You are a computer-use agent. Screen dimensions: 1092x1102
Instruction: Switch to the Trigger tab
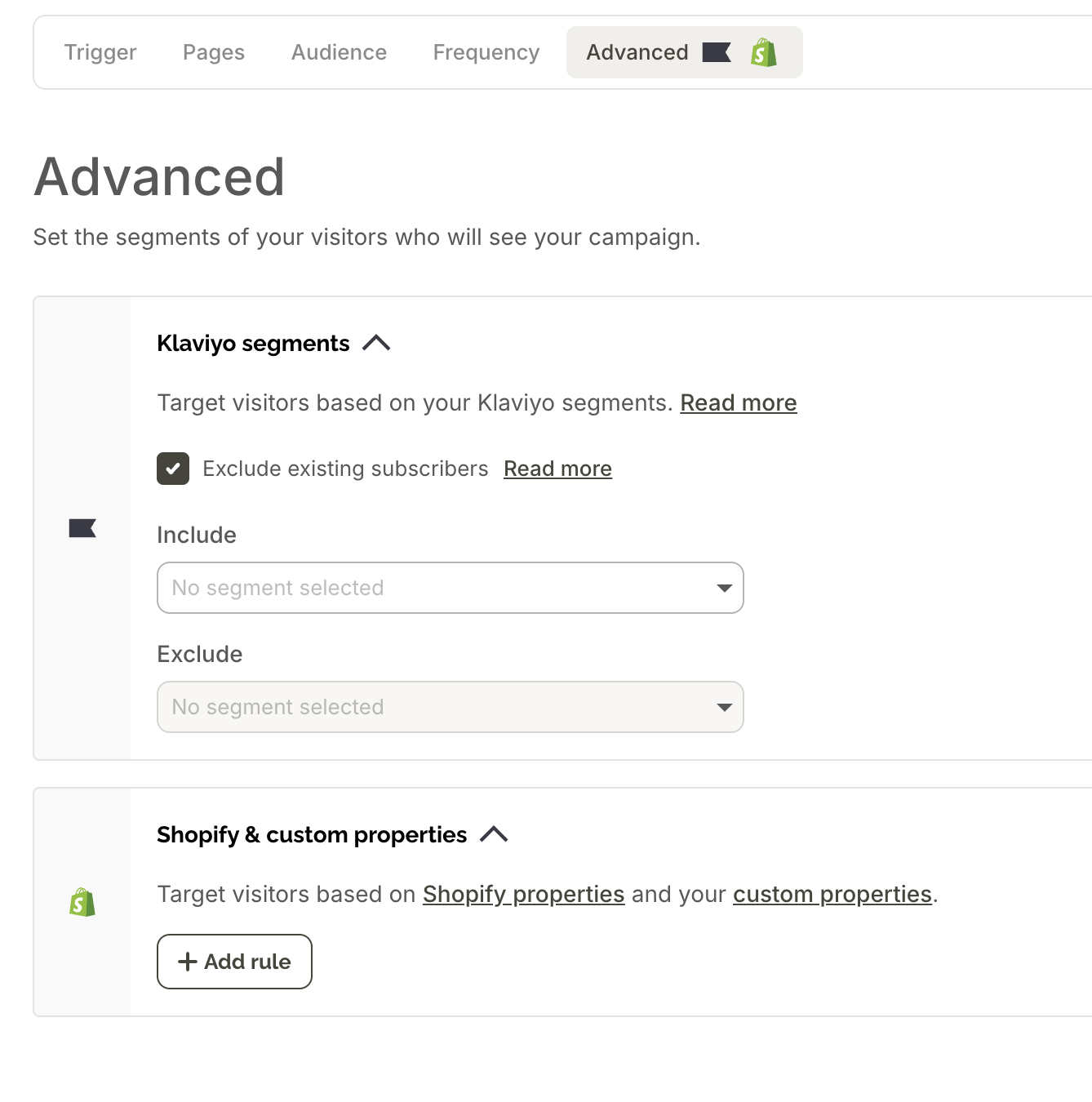(100, 52)
